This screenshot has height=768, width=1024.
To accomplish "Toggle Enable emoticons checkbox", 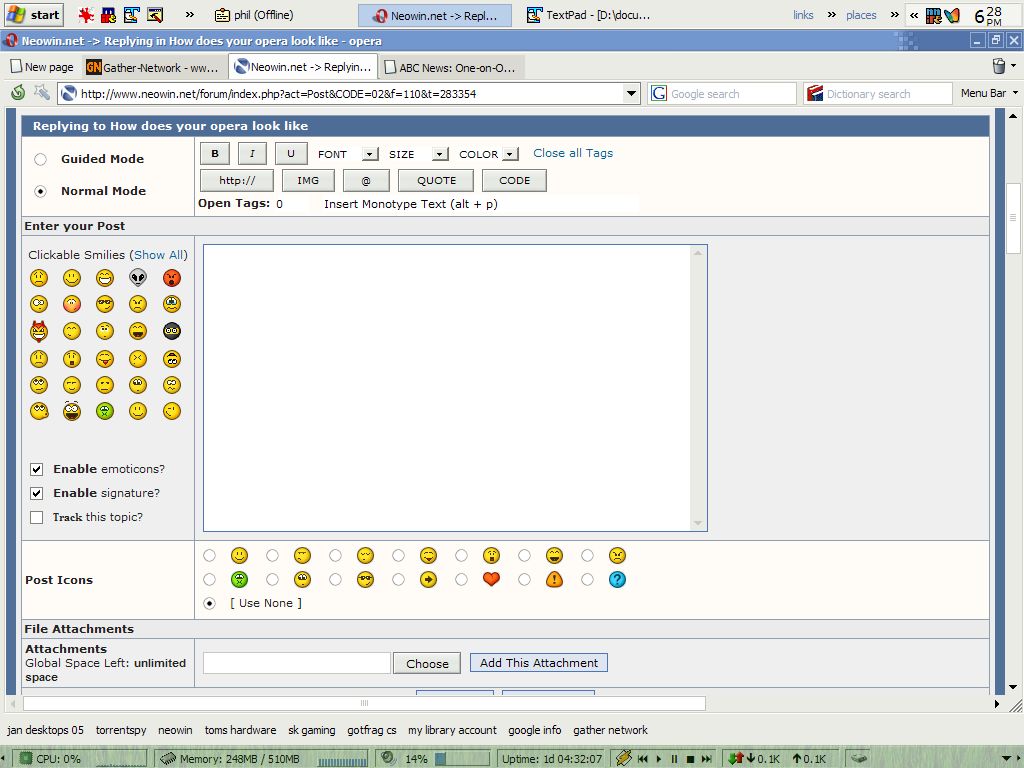I will tap(37, 470).
